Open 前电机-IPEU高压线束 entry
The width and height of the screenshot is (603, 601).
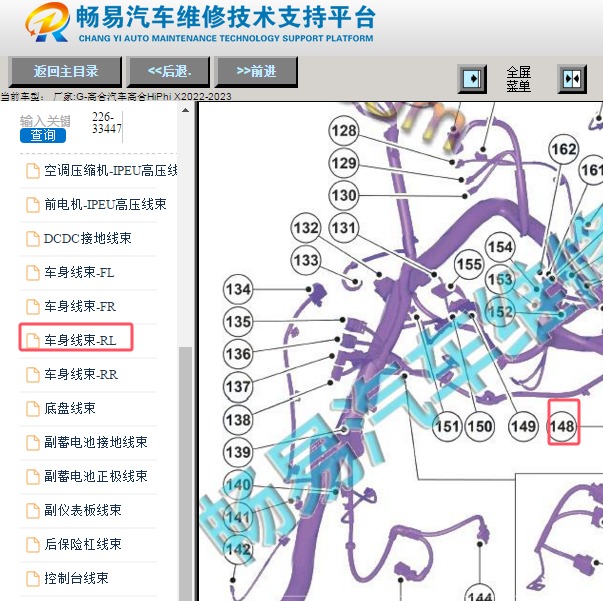tap(105, 204)
